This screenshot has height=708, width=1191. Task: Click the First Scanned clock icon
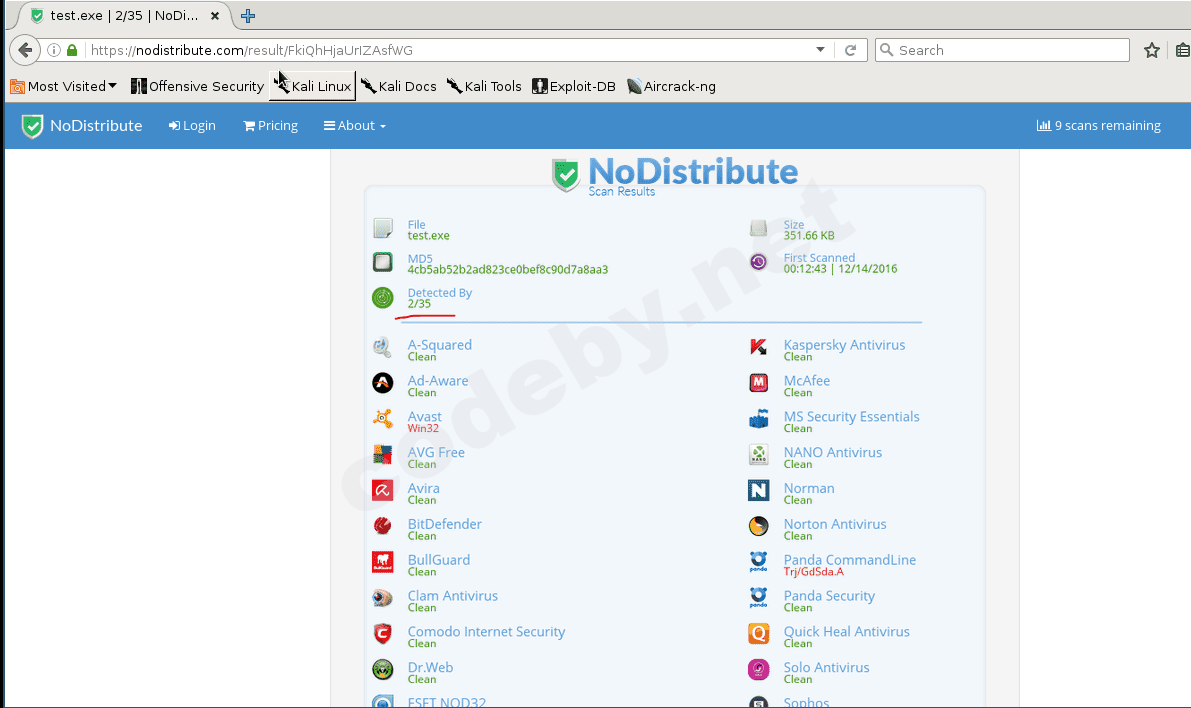tap(759, 262)
